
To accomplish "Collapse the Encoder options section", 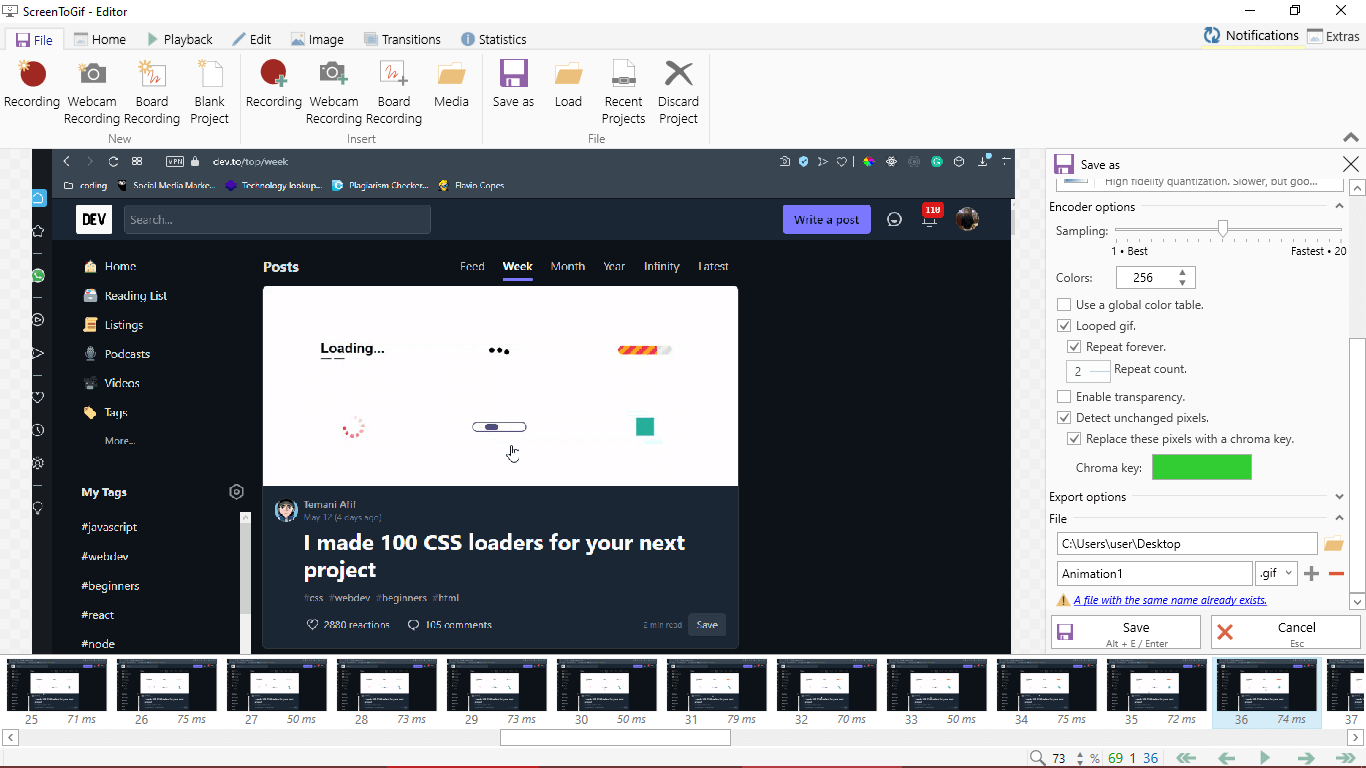I will 1339,207.
